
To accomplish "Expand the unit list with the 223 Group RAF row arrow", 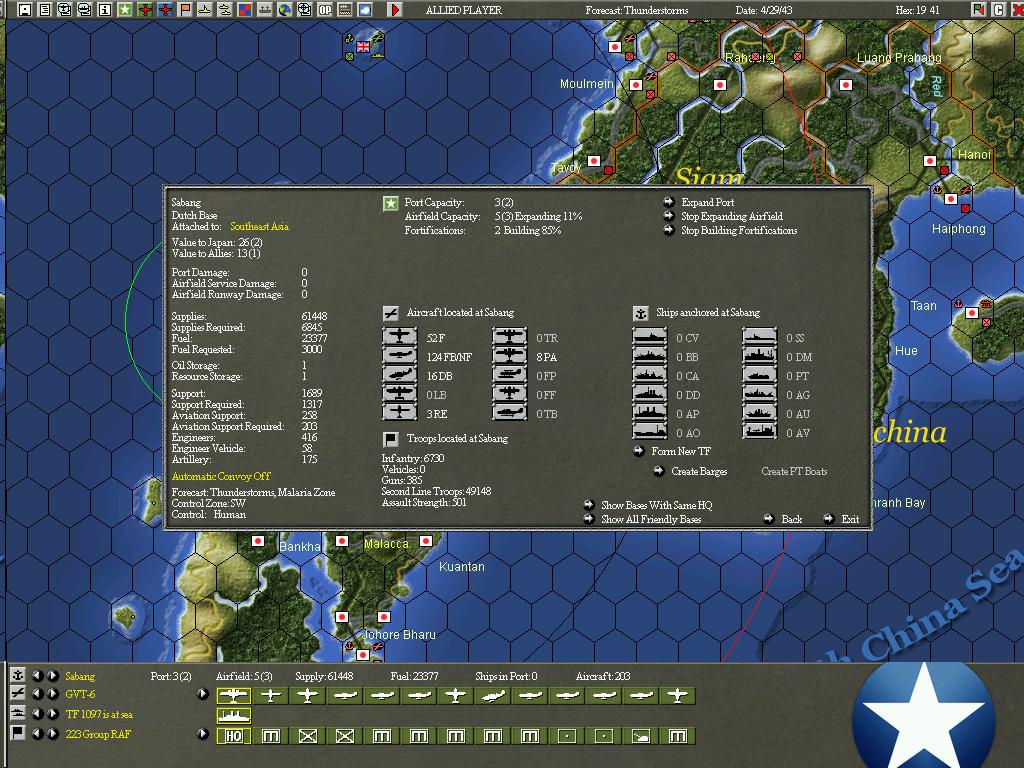I will tap(203, 733).
